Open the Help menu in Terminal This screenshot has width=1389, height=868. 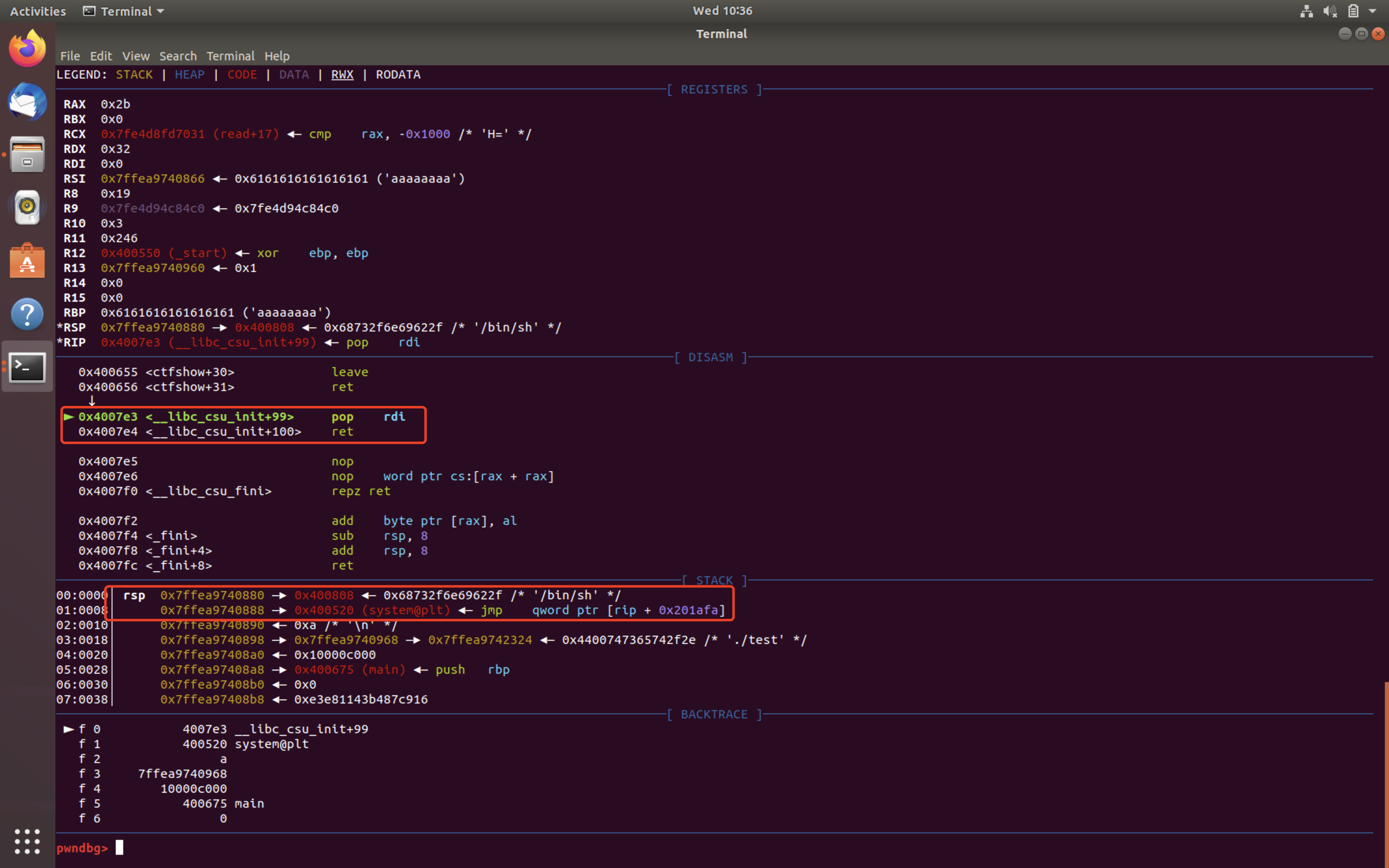click(x=277, y=56)
